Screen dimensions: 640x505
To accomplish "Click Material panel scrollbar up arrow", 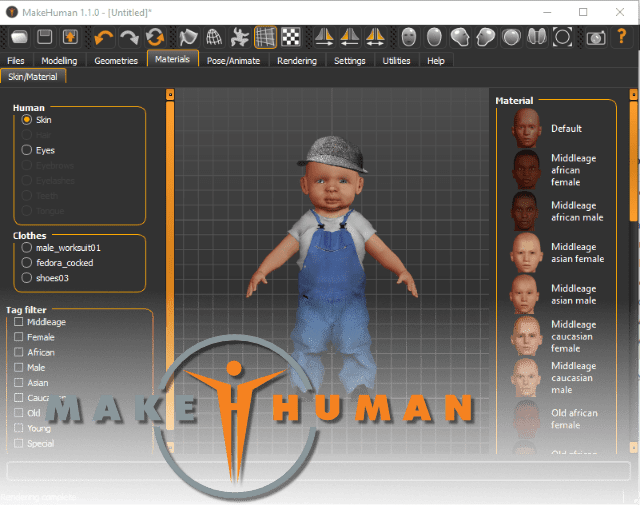I will point(633,94).
